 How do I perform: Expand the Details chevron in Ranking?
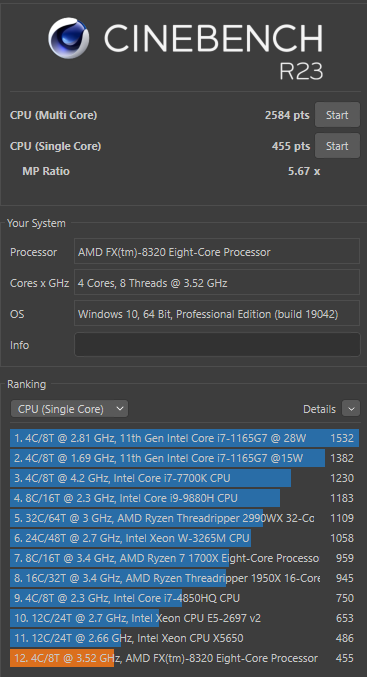point(351,409)
